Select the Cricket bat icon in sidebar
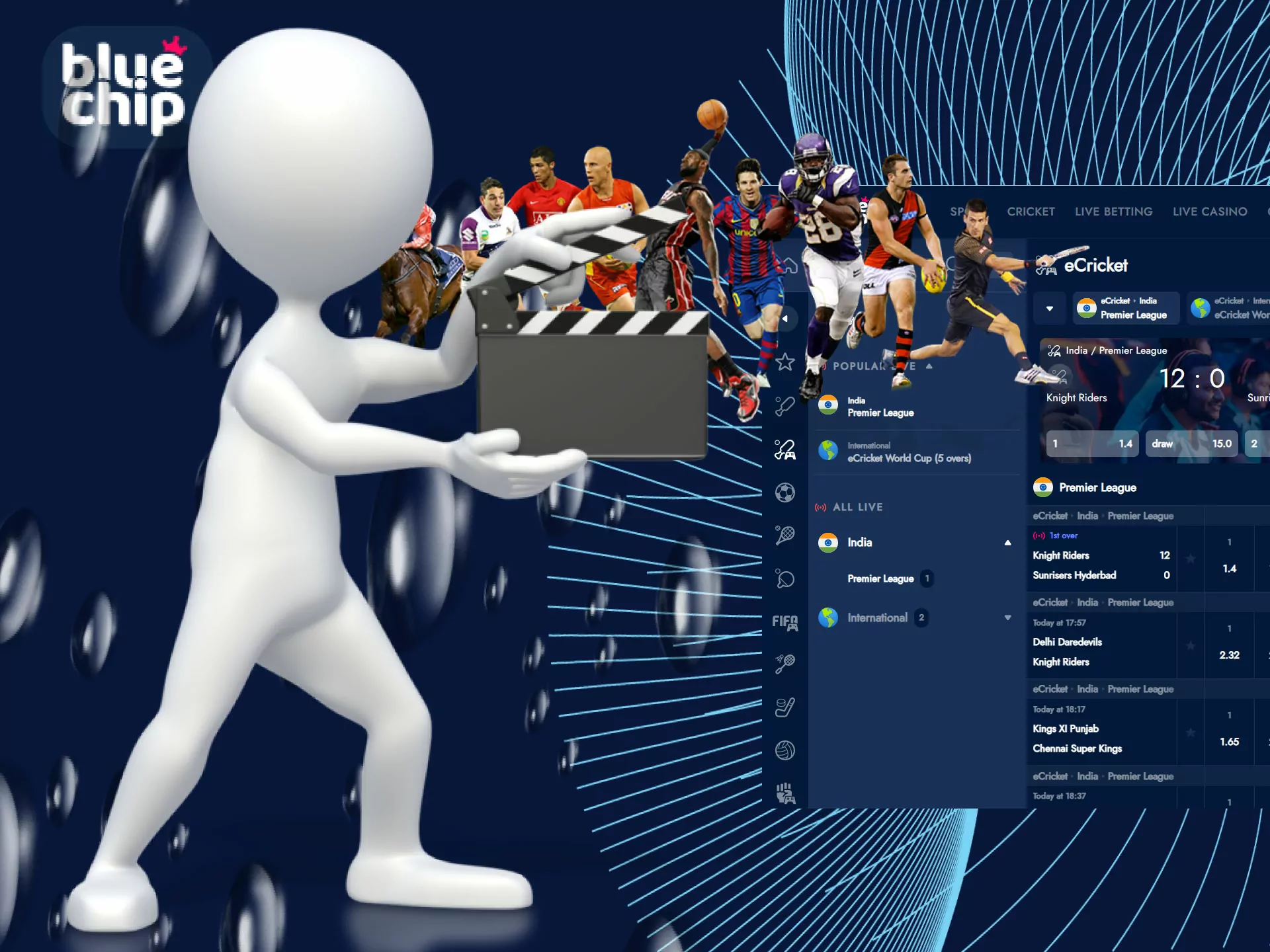The image size is (1270, 952). 785,405
